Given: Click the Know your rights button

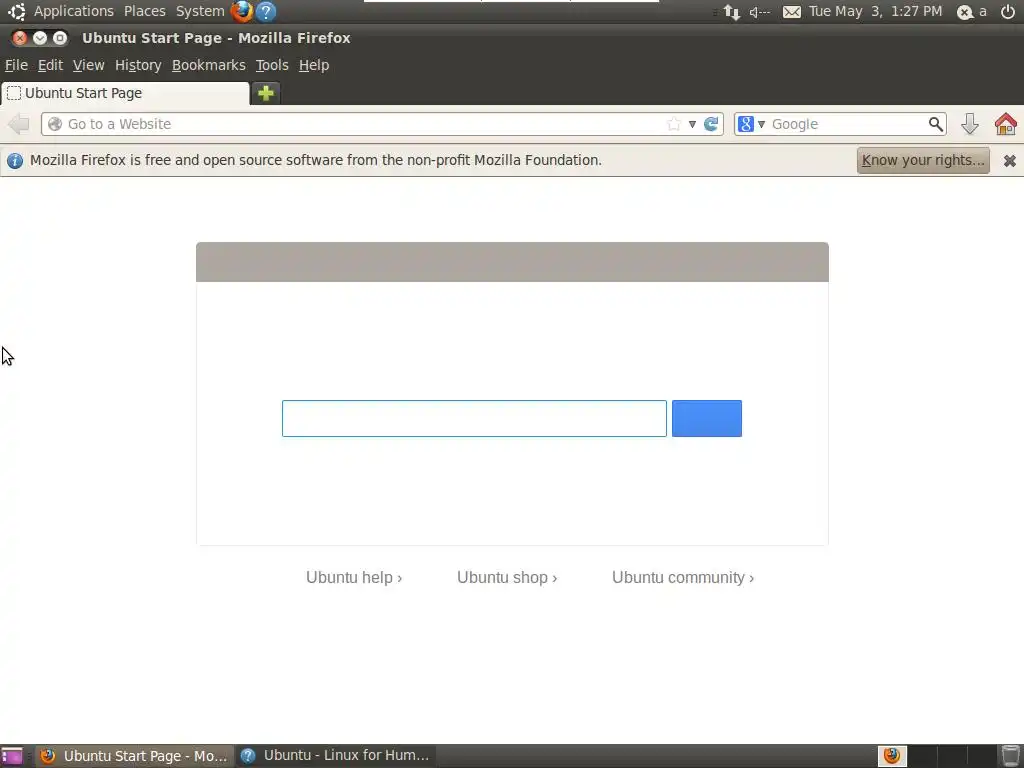Looking at the screenshot, I should 923,161.
